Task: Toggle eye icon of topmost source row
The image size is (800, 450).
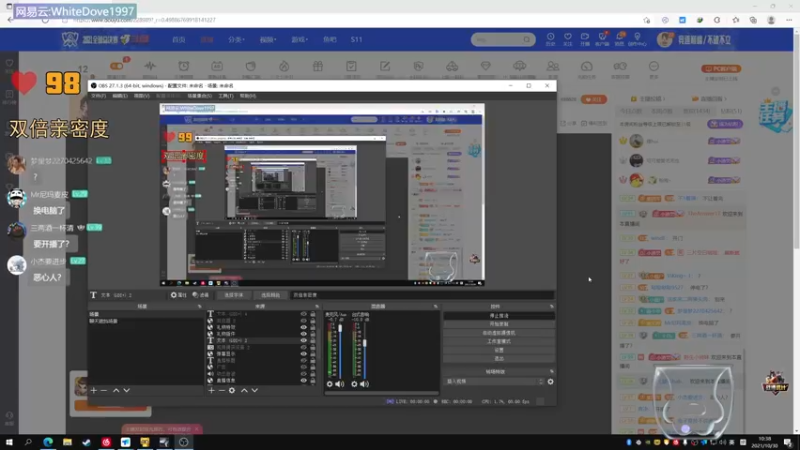Action: (x=304, y=314)
